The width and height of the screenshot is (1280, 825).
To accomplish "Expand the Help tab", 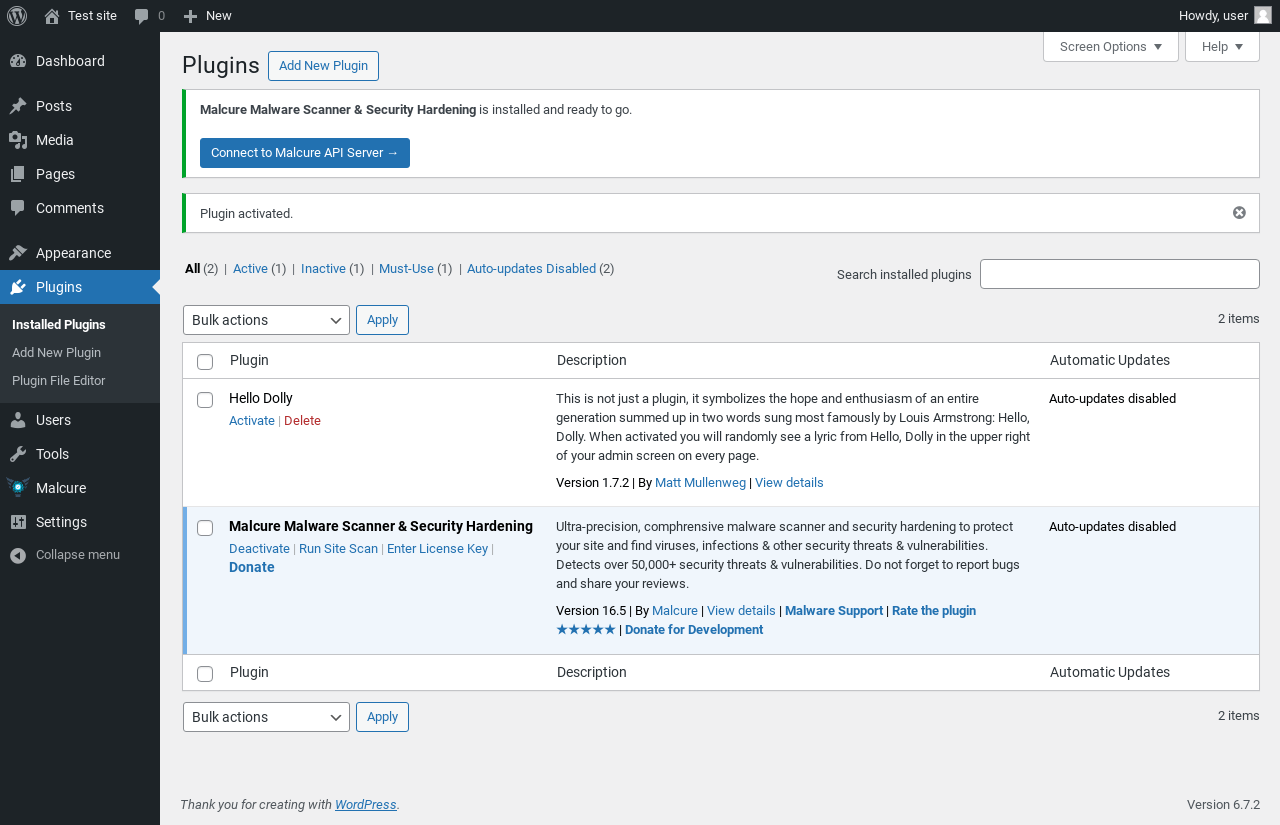I will (x=1222, y=47).
